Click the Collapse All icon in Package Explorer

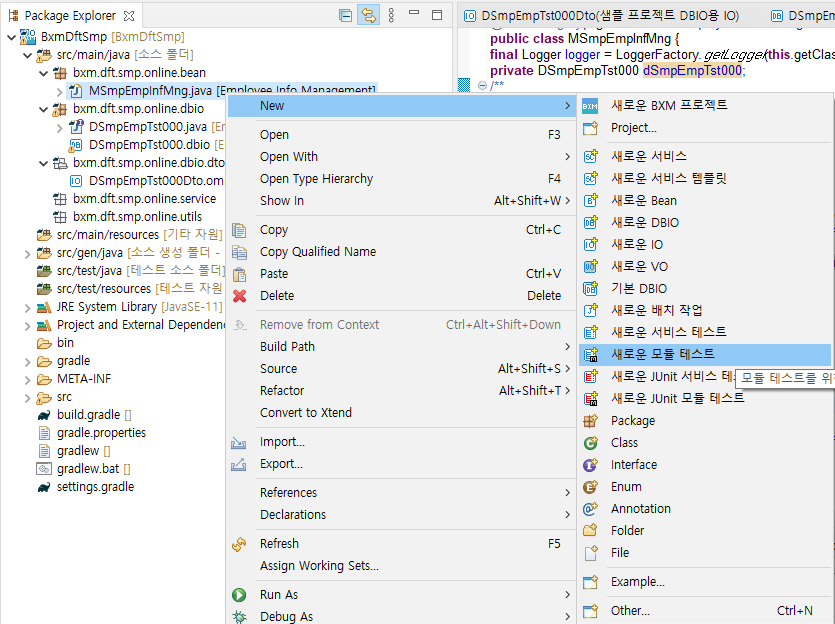click(x=345, y=15)
